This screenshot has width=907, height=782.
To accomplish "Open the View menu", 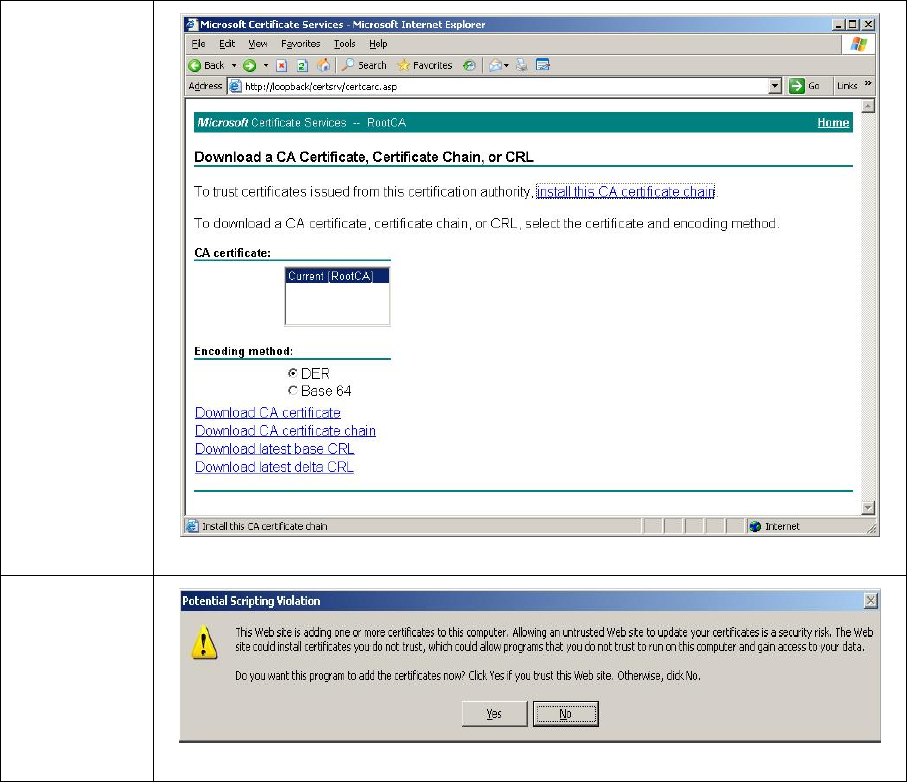I will [257, 44].
